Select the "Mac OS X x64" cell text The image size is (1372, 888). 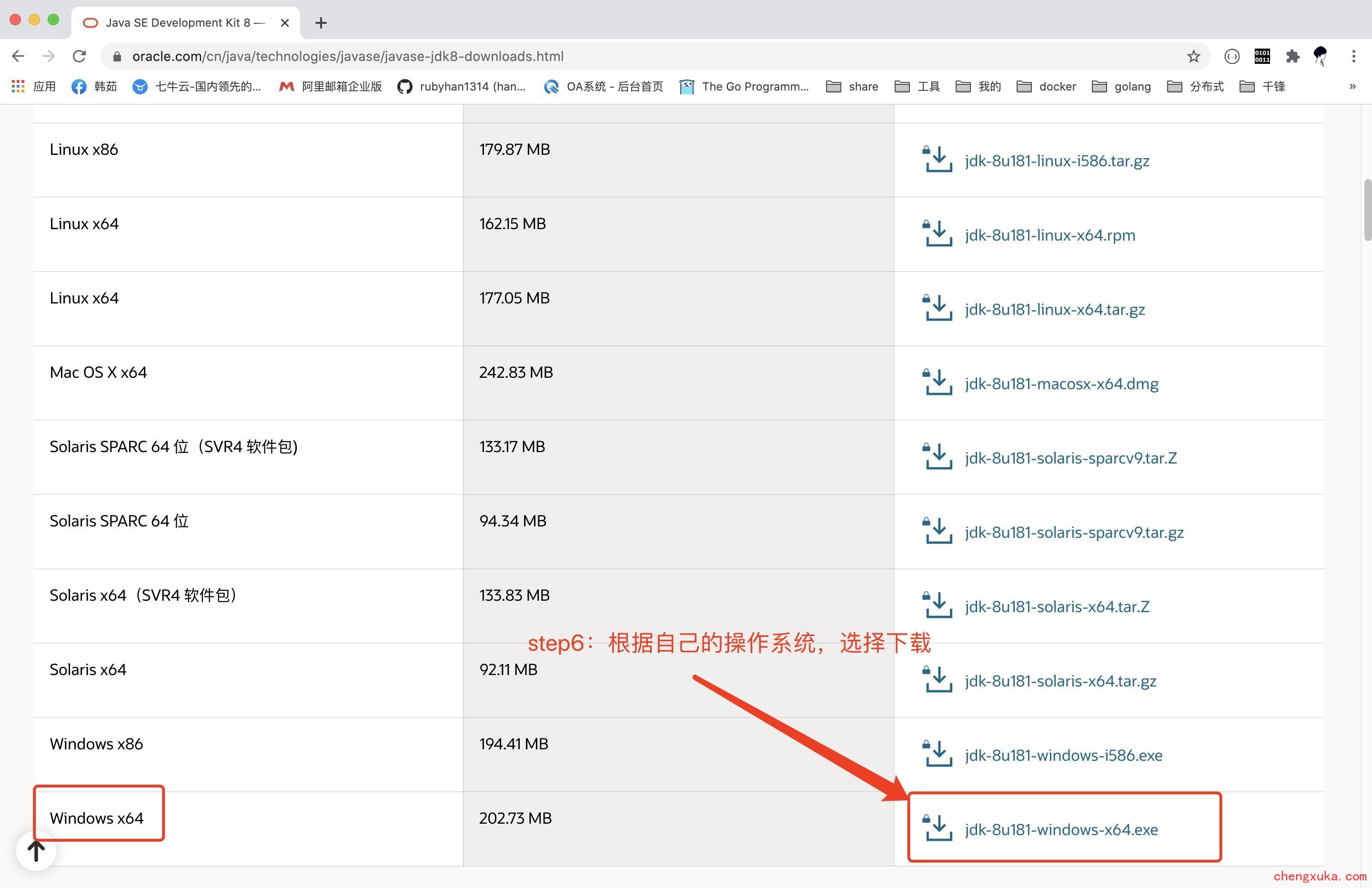98,372
